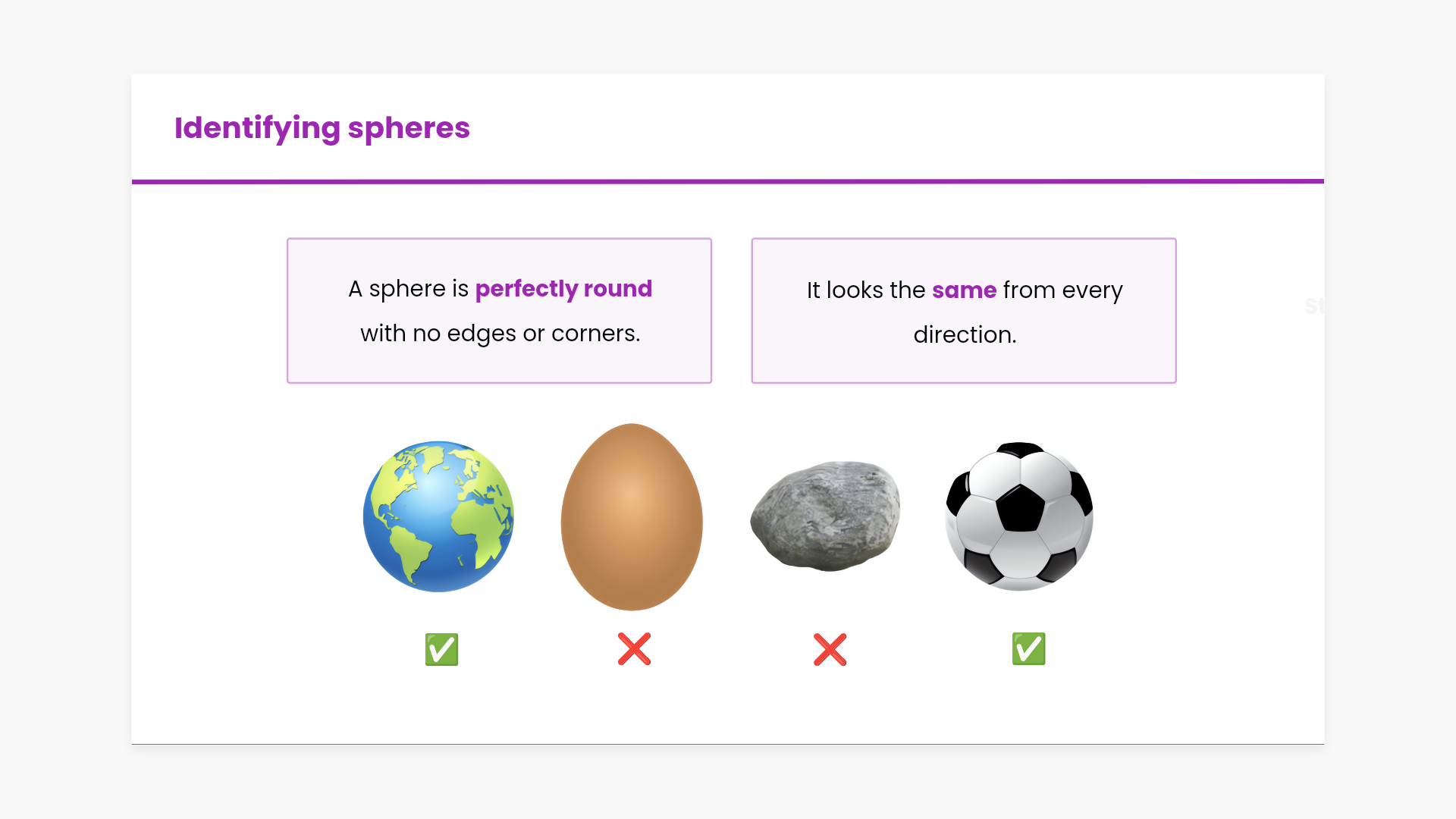The image size is (1456, 819).
Task: Click the word "direction." in right box
Action: pyautogui.click(x=965, y=335)
